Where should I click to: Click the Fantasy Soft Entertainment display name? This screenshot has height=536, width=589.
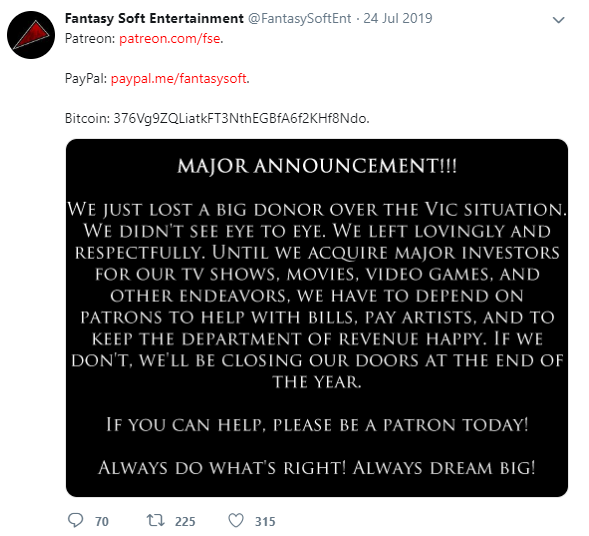(154, 18)
